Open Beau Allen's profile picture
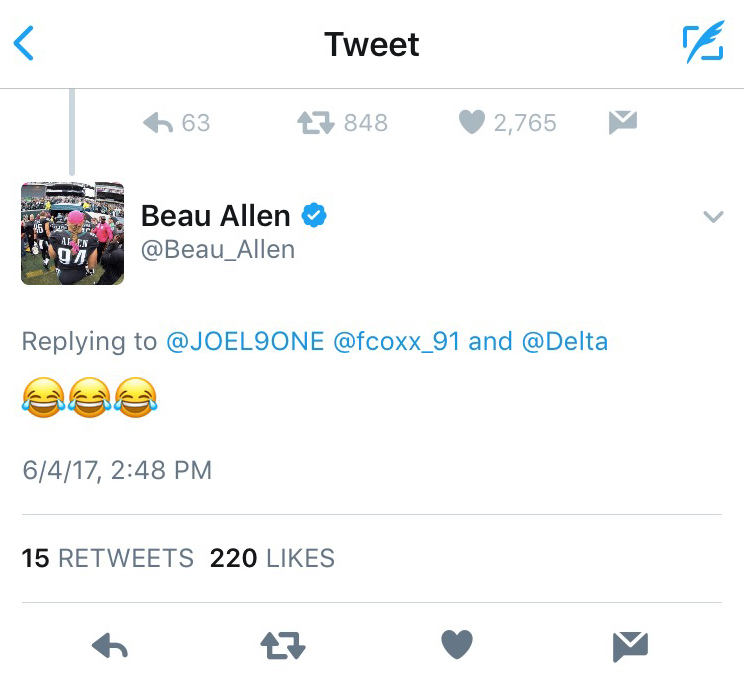744x688 pixels. coord(72,233)
